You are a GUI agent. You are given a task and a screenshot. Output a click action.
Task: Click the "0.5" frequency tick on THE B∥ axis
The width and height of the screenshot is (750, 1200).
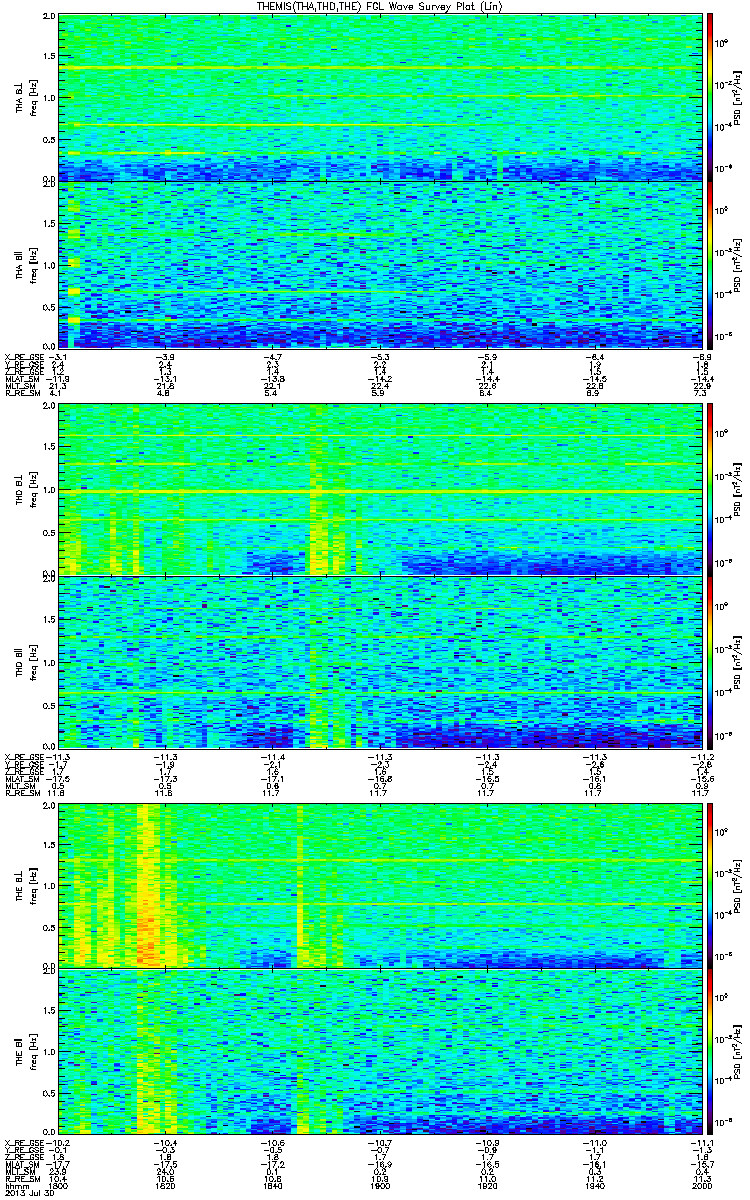[50, 1093]
